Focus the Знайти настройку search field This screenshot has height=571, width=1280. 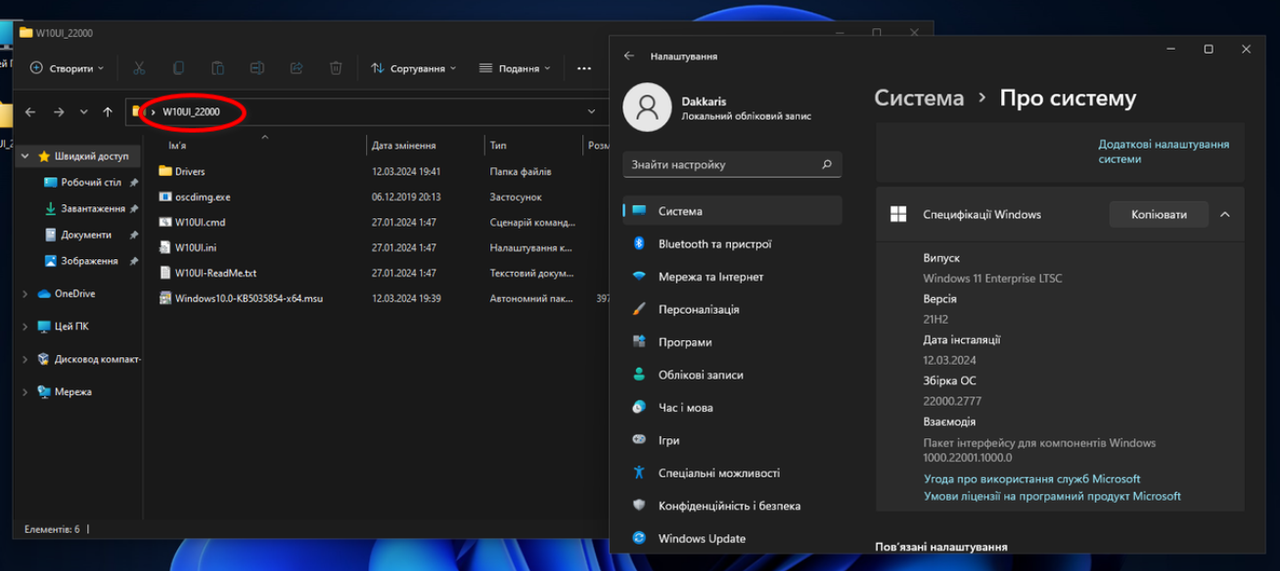point(732,164)
